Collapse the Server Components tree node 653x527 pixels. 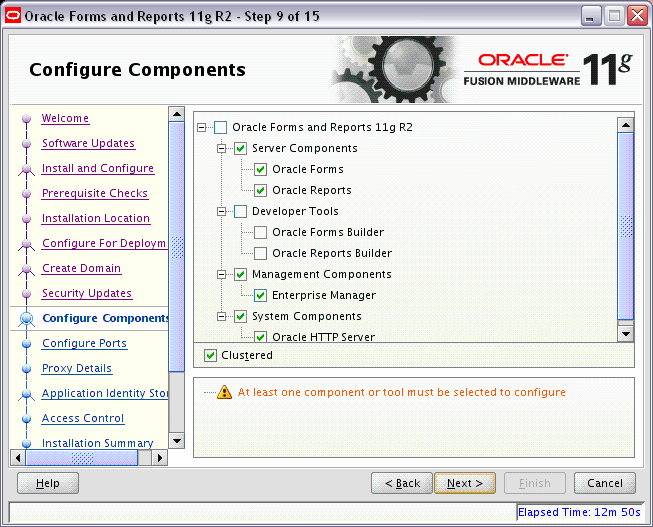[222, 148]
